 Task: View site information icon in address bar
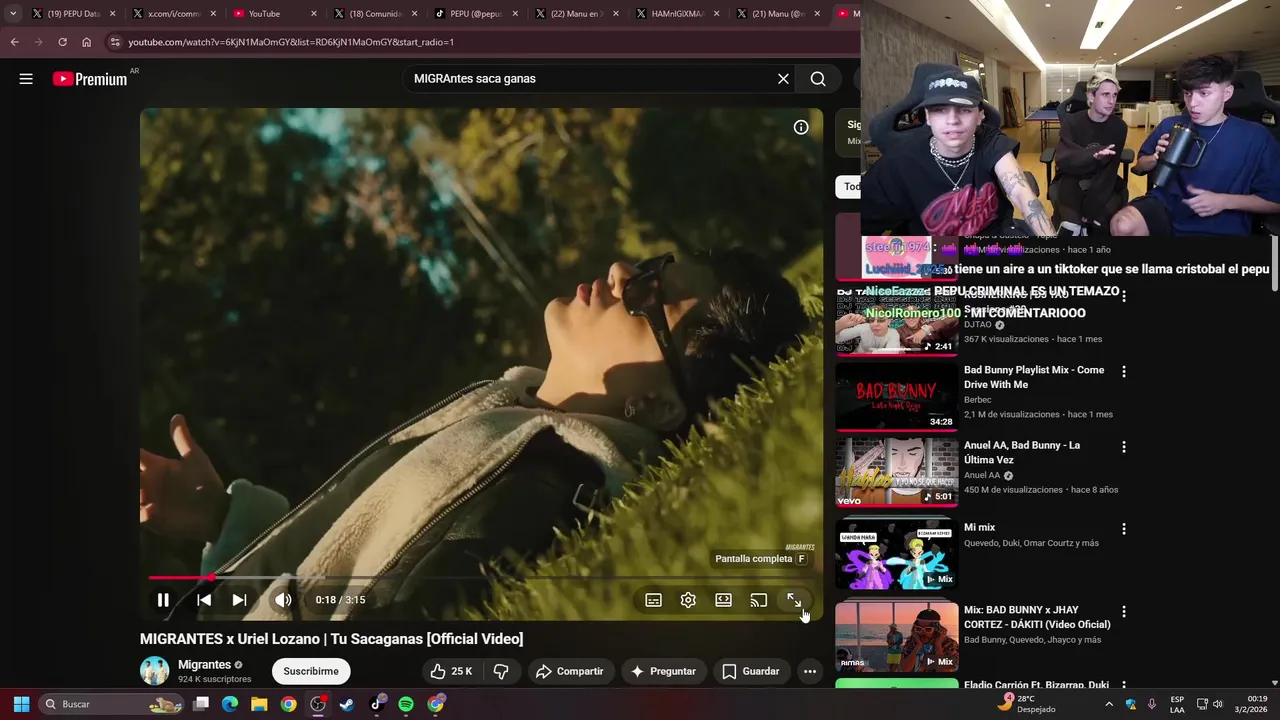point(115,42)
